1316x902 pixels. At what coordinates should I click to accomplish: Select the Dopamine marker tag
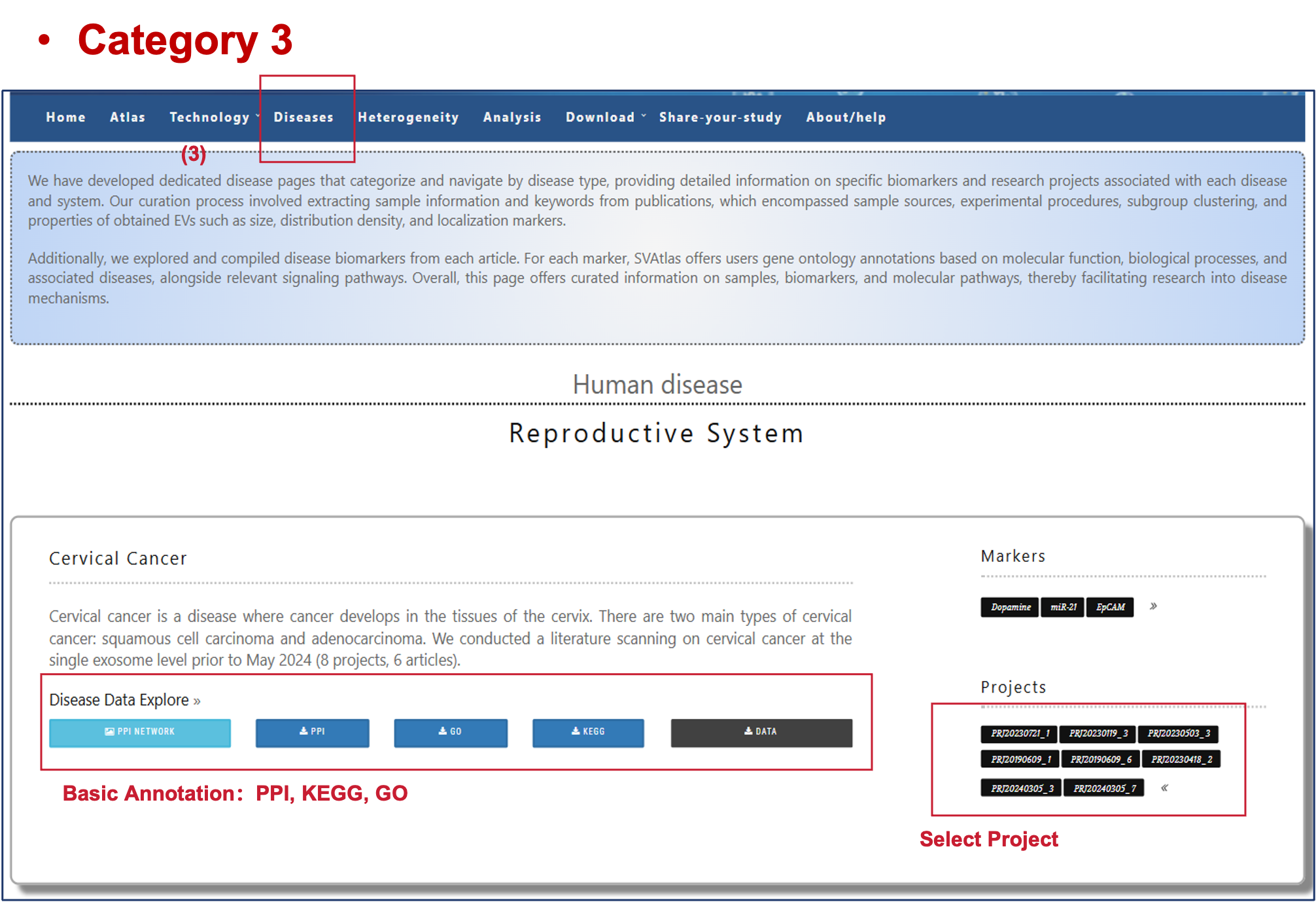1010,607
